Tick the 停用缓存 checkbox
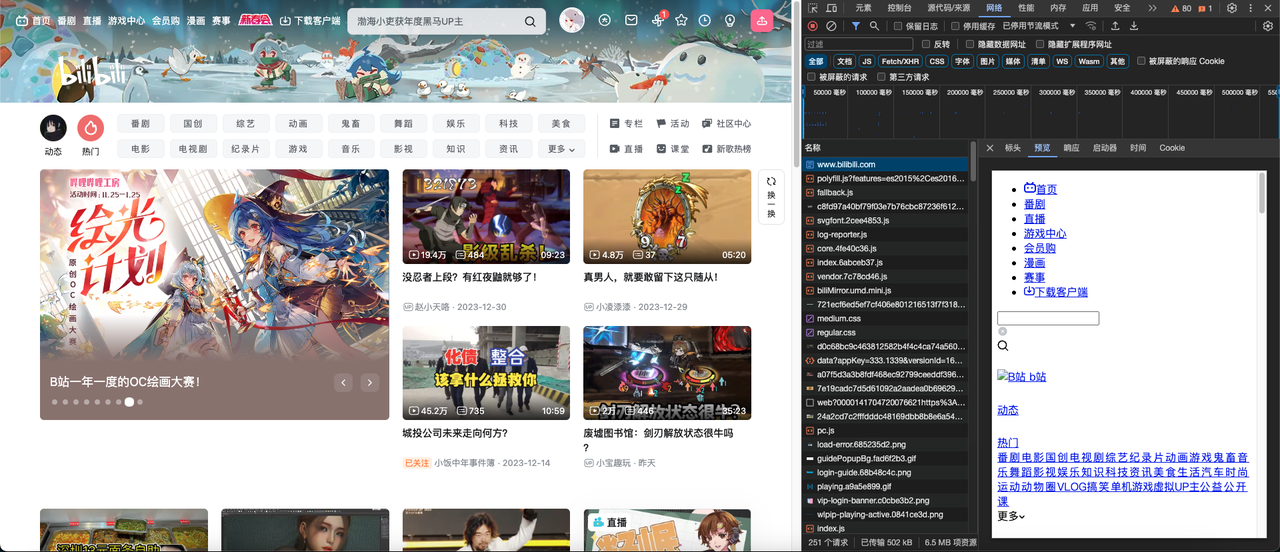 [x=955, y=26]
